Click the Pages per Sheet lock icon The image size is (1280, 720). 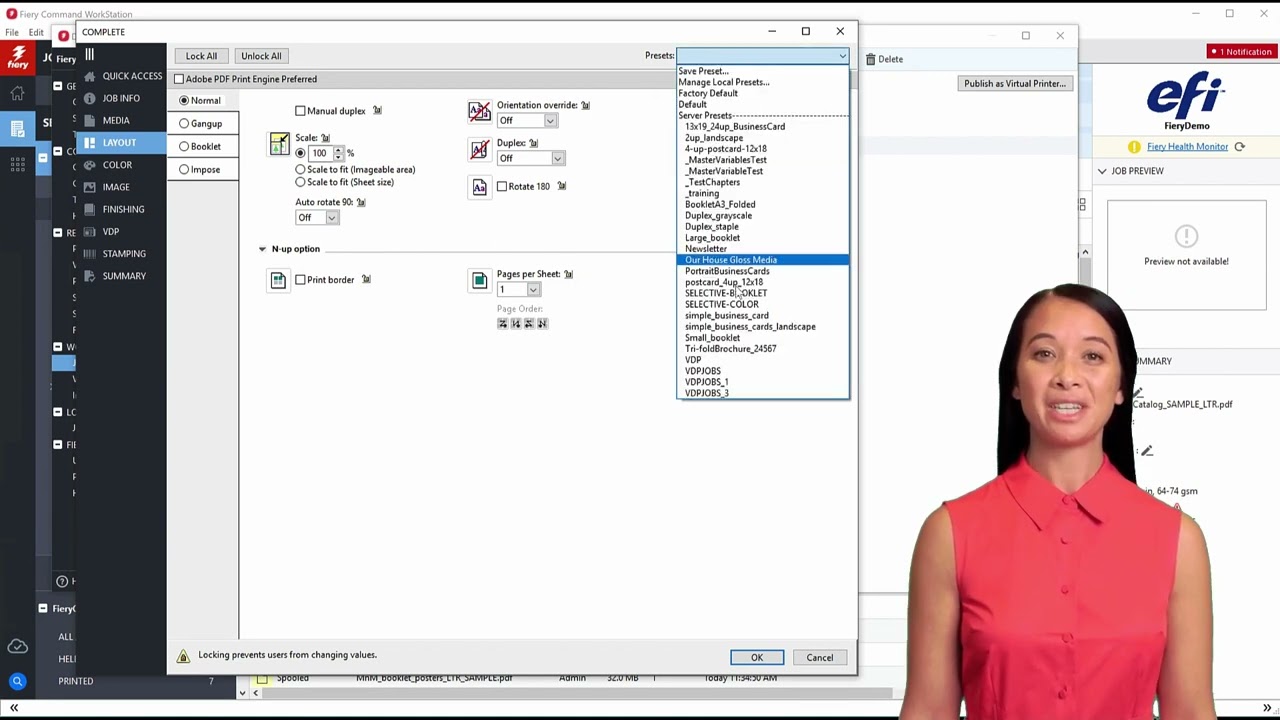pos(568,274)
